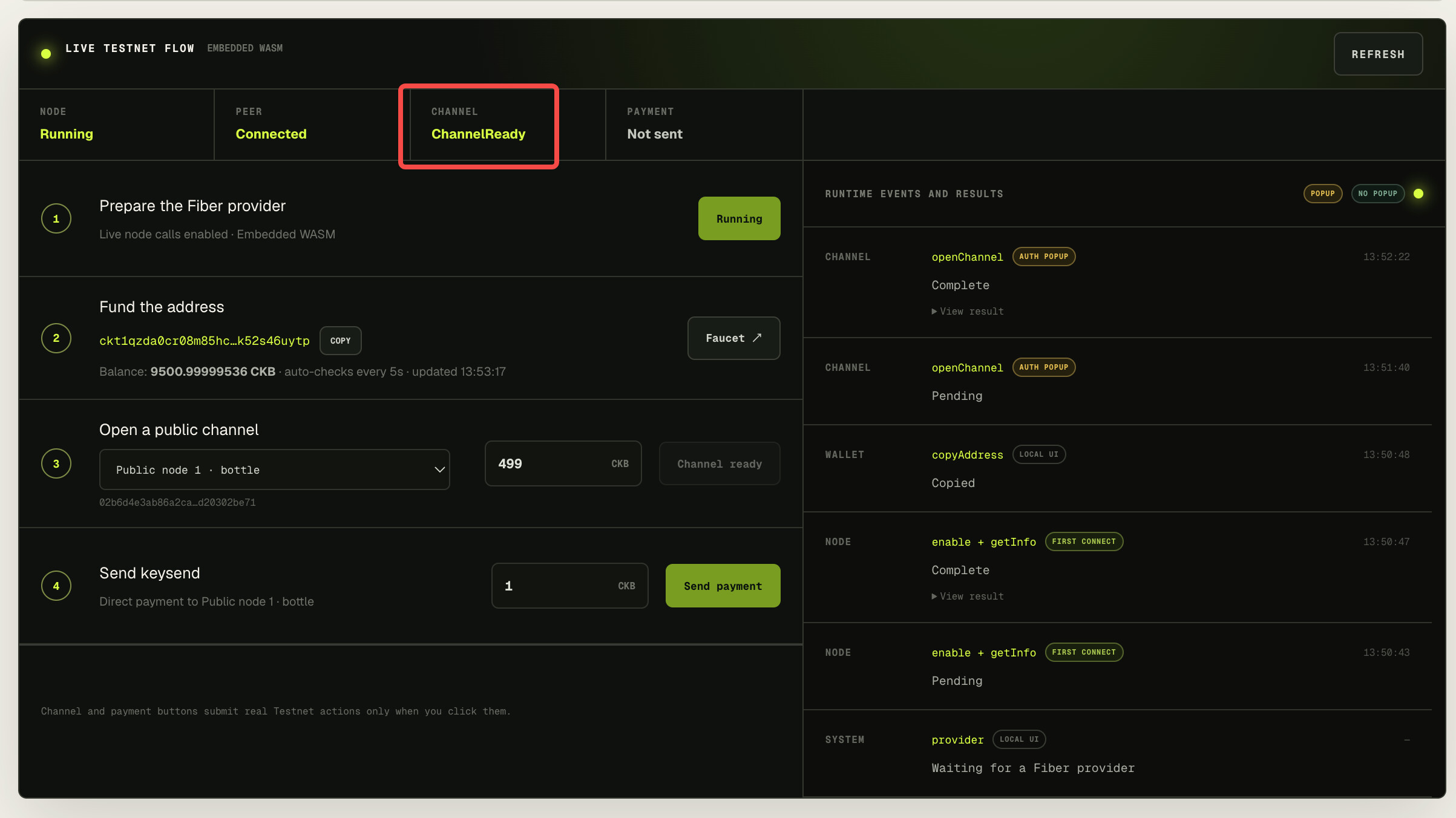This screenshot has width=1456, height=818.
Task: Click the 'Open a public channel' heading
Action: pyautogui.click(x=179, y=430)
